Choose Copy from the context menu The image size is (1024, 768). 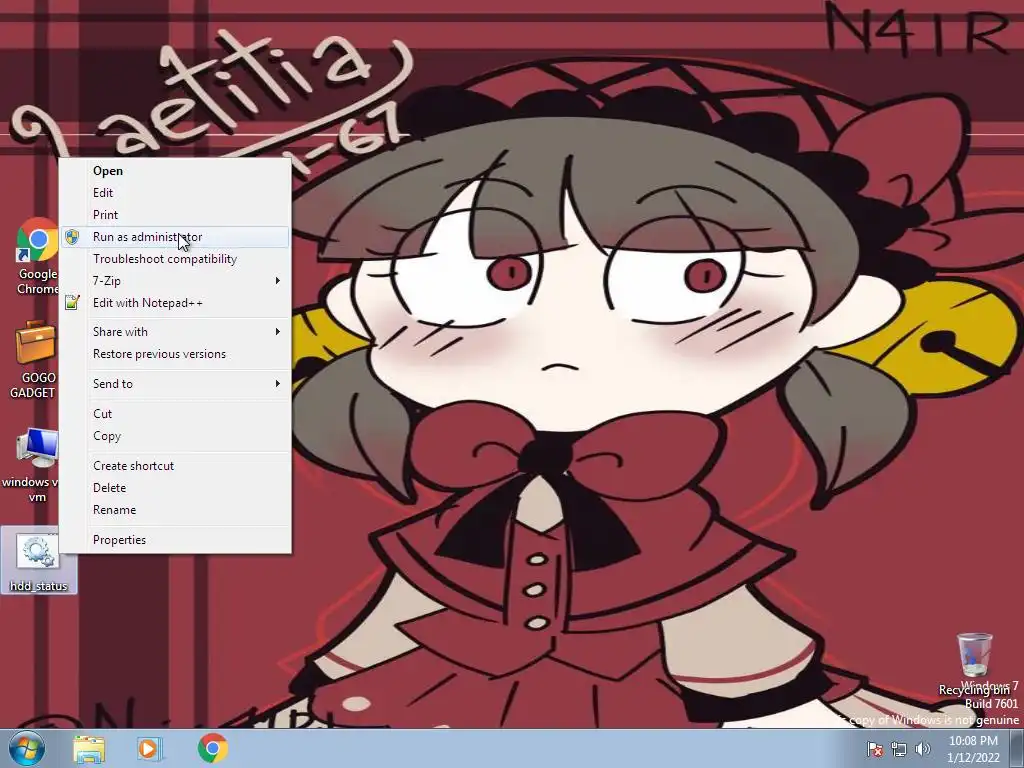pyautogui.click(x=175, y=436)
